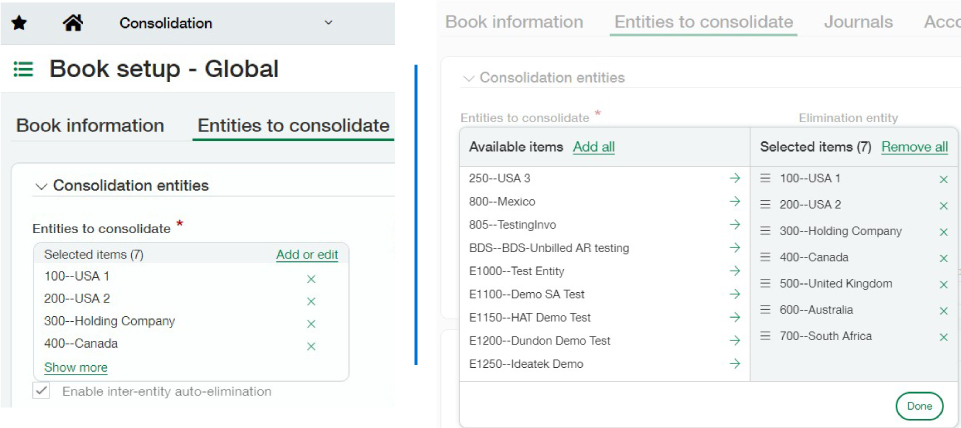Click the star favorites icon
Image resolution: width=961 pixels, height=428 pixels.
click(x=20, y=22)
